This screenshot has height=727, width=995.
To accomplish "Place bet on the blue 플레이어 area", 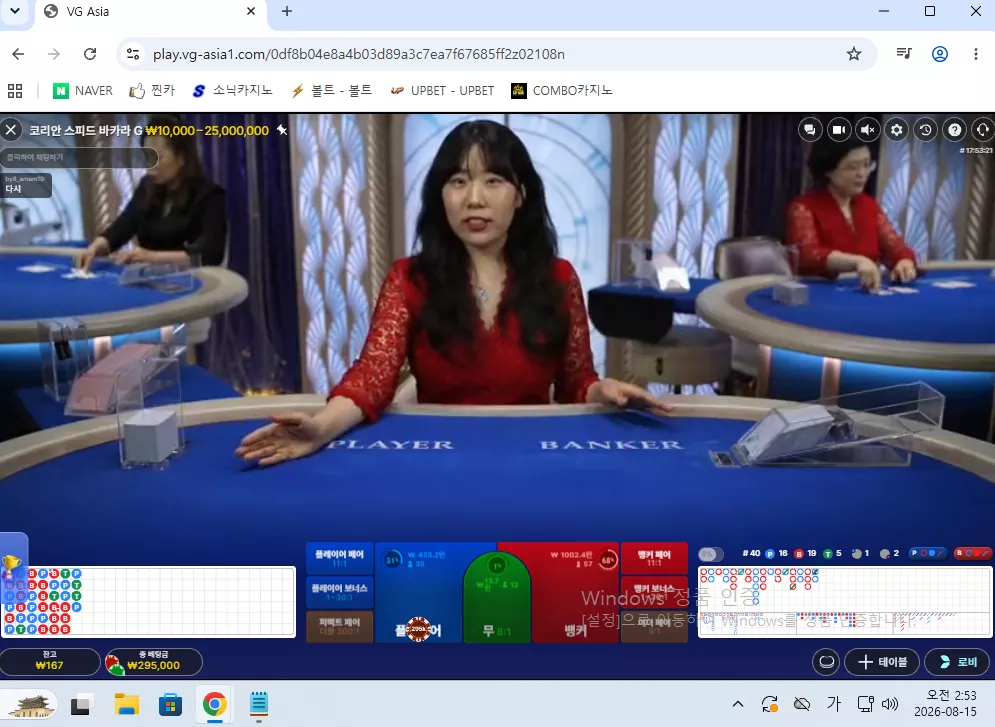I will (419, 593).
